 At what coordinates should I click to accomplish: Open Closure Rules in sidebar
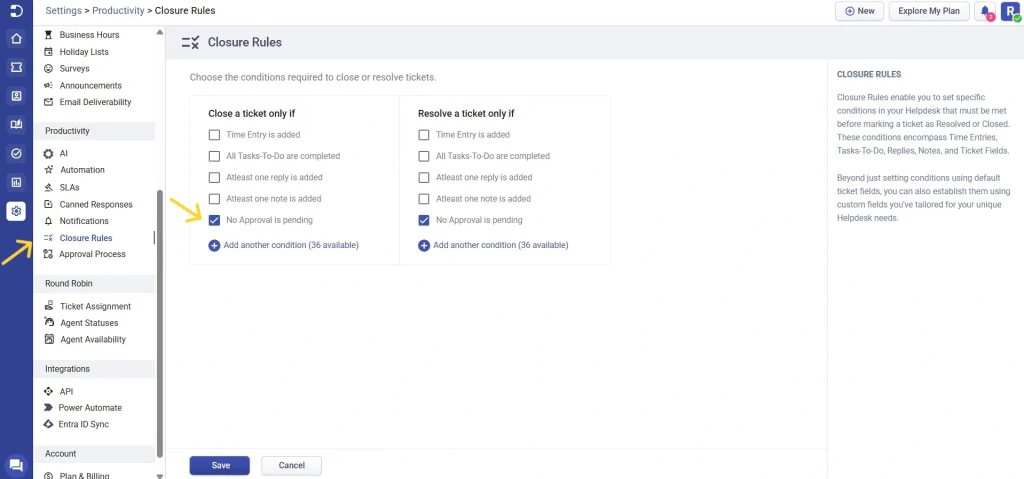86,238
